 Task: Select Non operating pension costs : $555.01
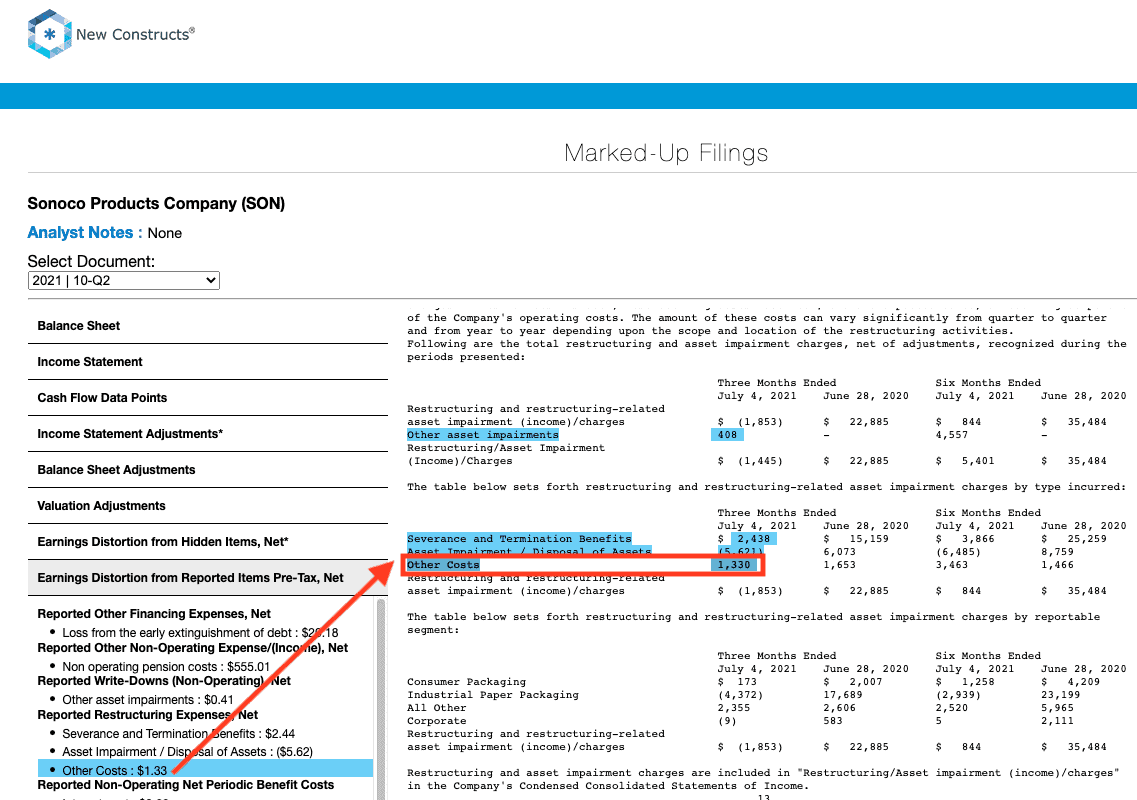166,667
